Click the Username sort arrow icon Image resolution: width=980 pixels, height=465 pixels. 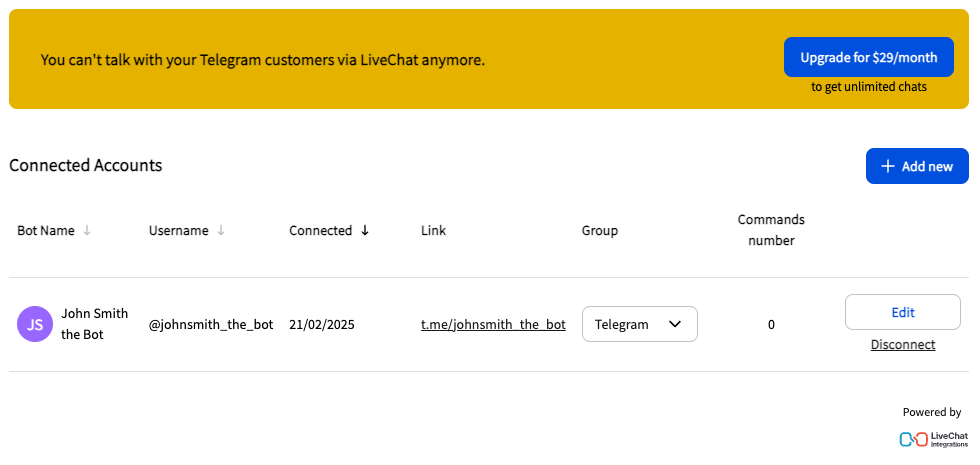[x=221, y=230]
